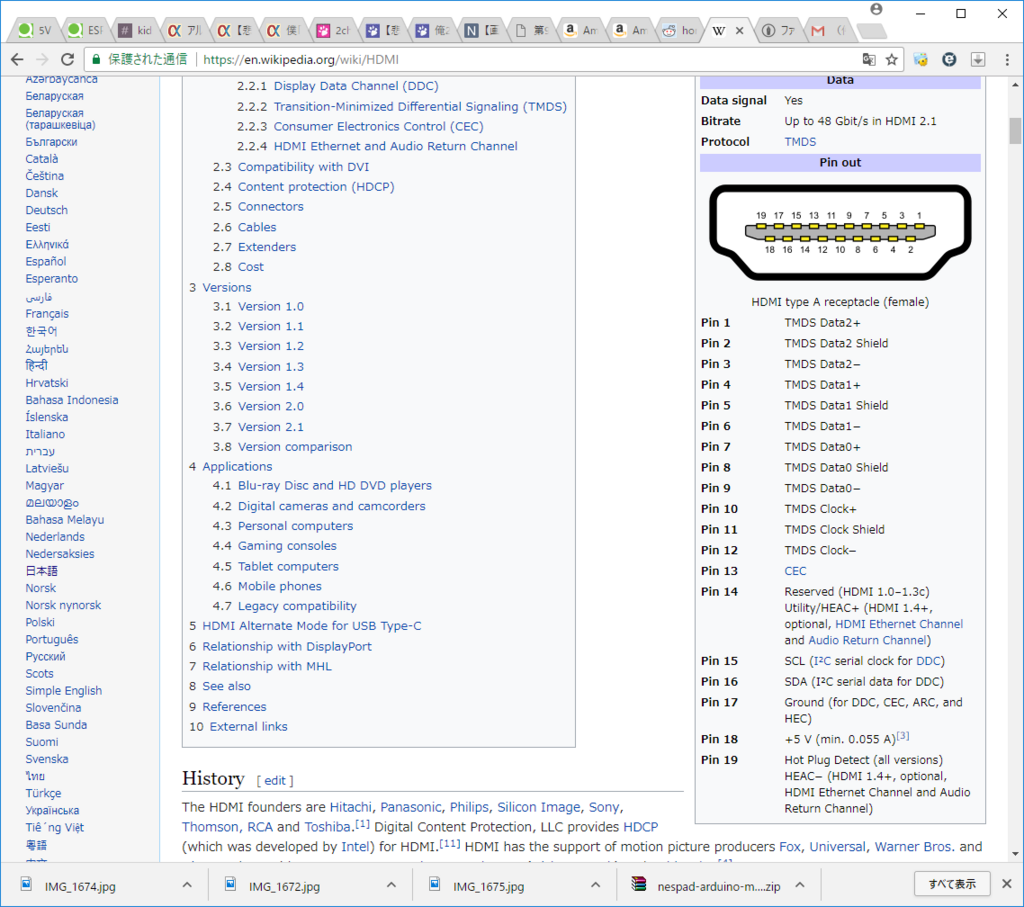This screenshot has width=1024, height=907.
Task: Open options for IMG_1672.jpg download
Action: [x=391, y=885]
